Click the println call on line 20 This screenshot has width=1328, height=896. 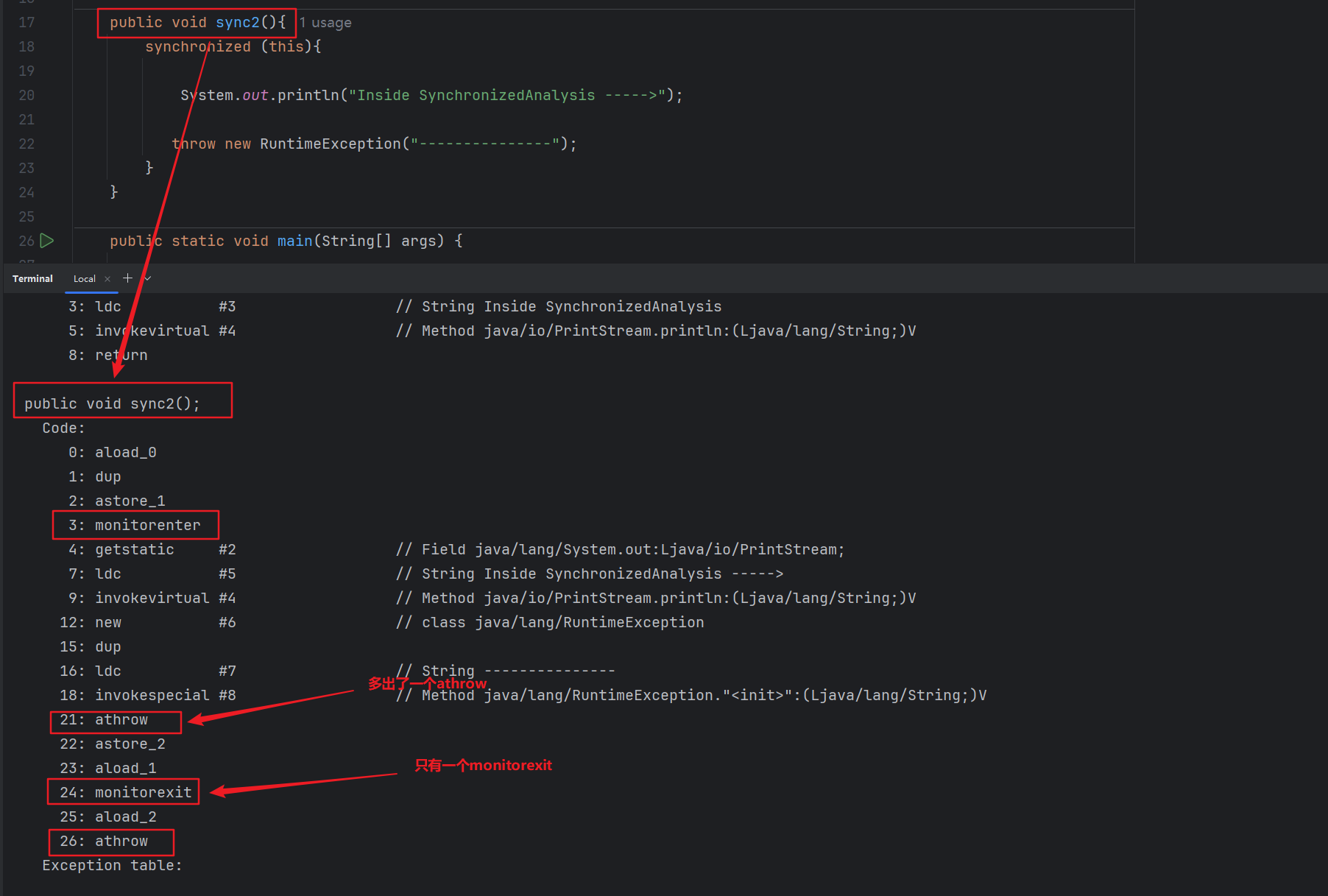[x=308, y=95]
